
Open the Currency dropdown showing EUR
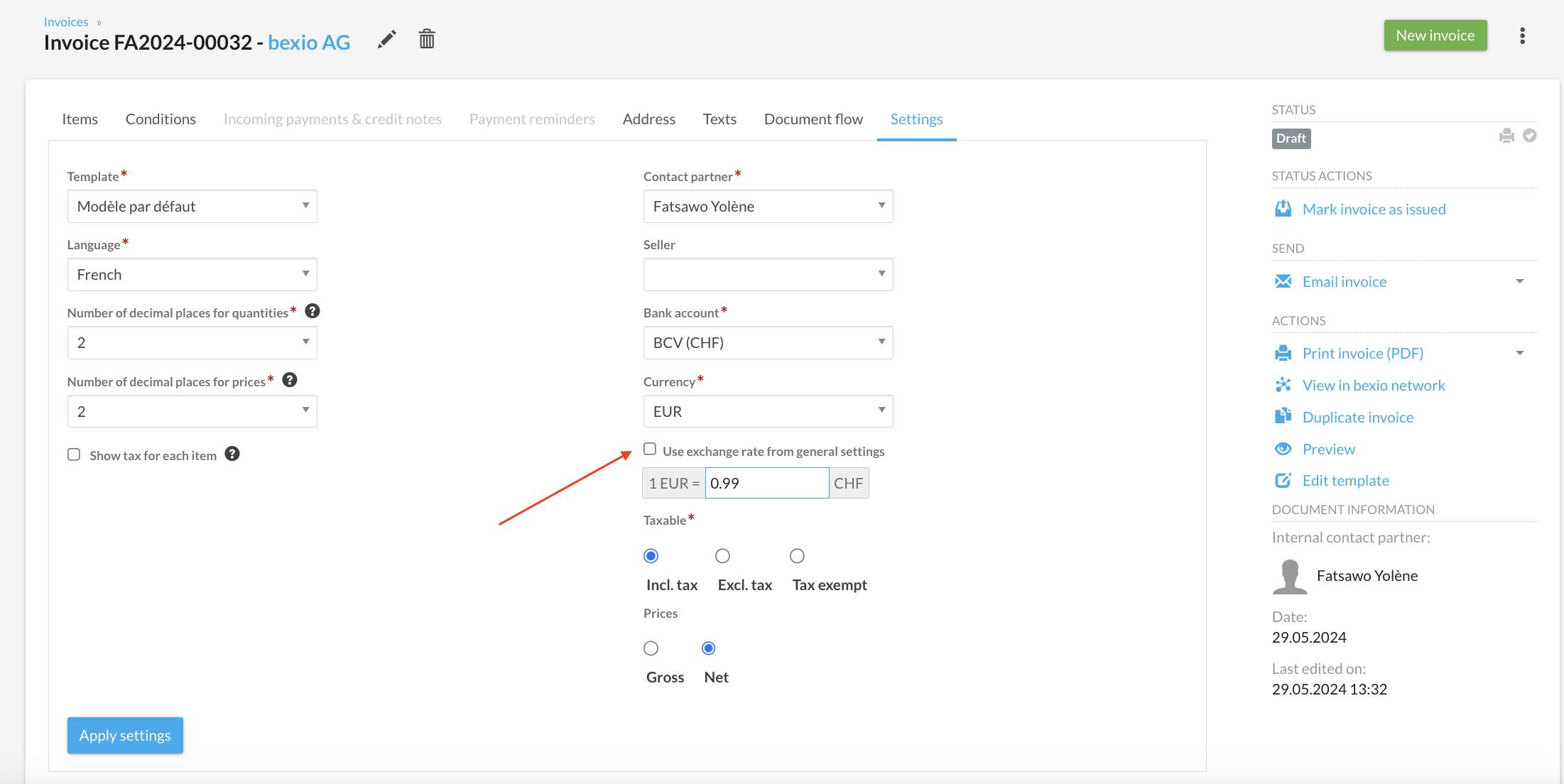pyautogui.click(x=769, y=411)
